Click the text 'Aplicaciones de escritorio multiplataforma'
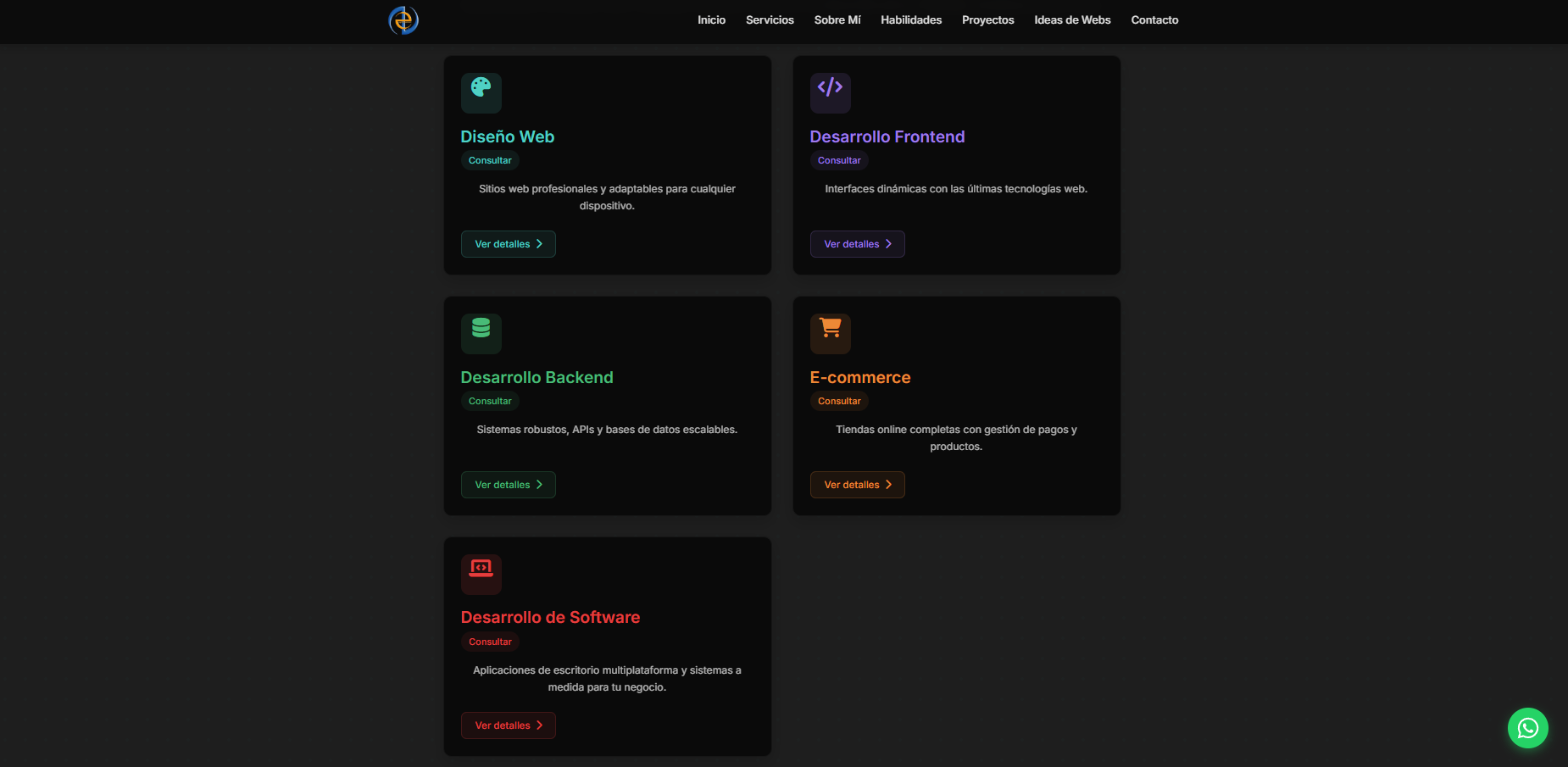 (x=575, y=670)
